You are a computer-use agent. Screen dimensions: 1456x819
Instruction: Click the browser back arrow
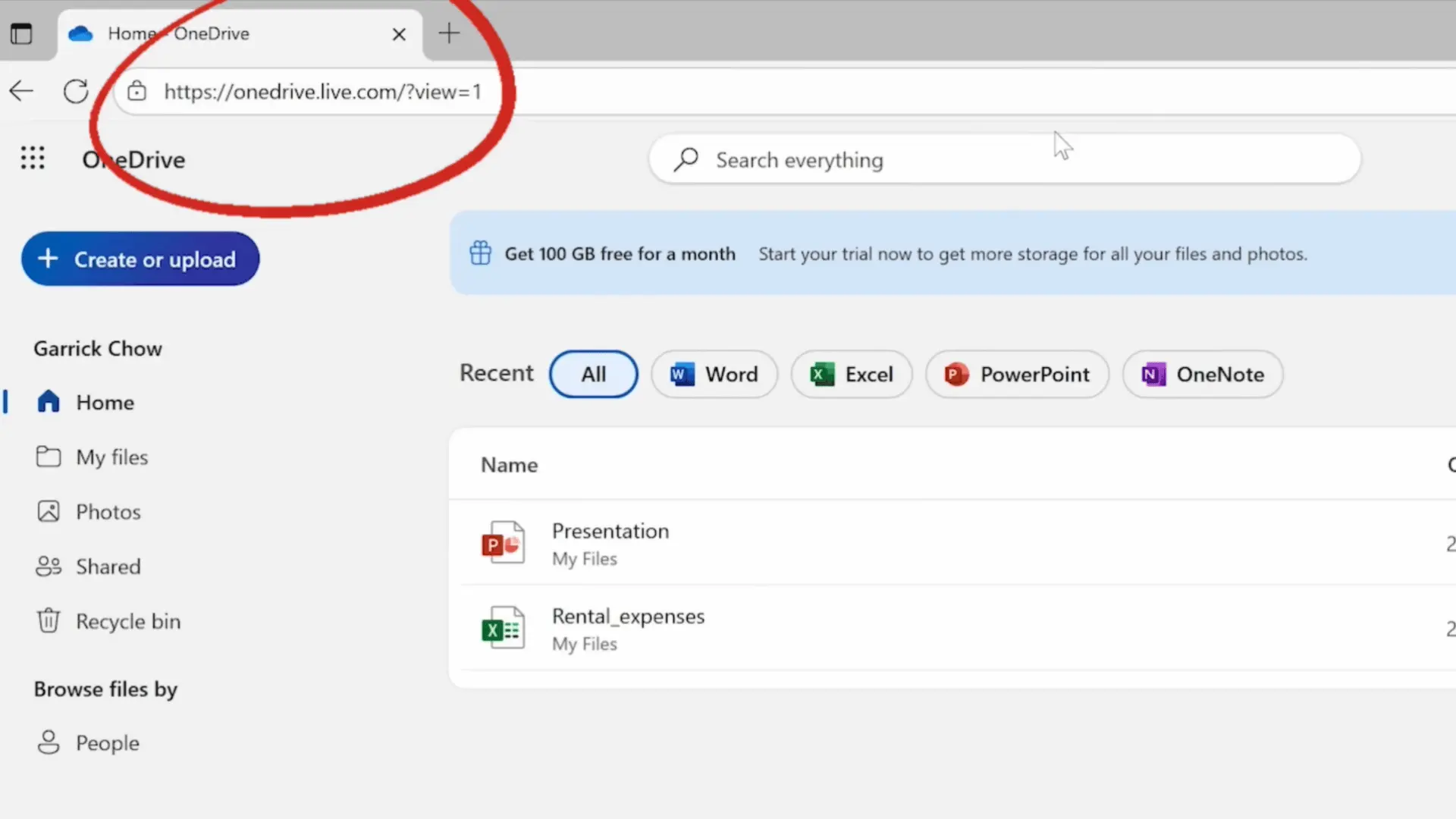[x=21, y=91]
